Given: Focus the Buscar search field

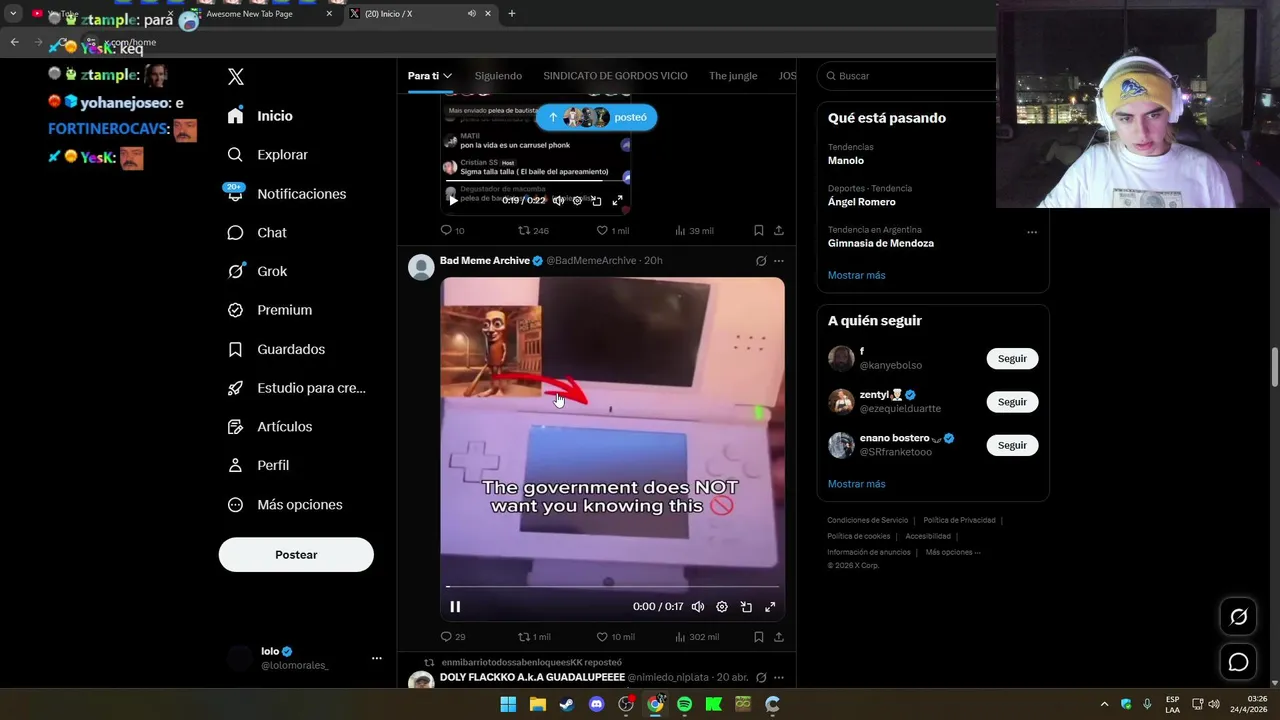Looking at the screenshot, I should click(x=907, y=76).
